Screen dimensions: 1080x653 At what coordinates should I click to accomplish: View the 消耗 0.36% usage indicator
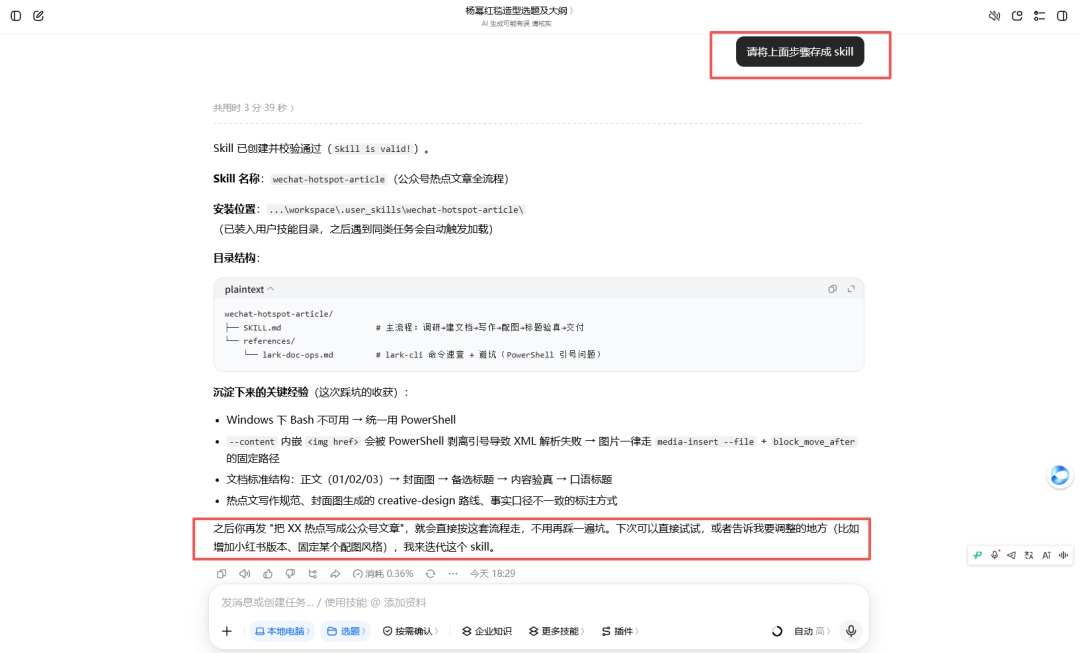pyautogui.click(x=383, y=573)
